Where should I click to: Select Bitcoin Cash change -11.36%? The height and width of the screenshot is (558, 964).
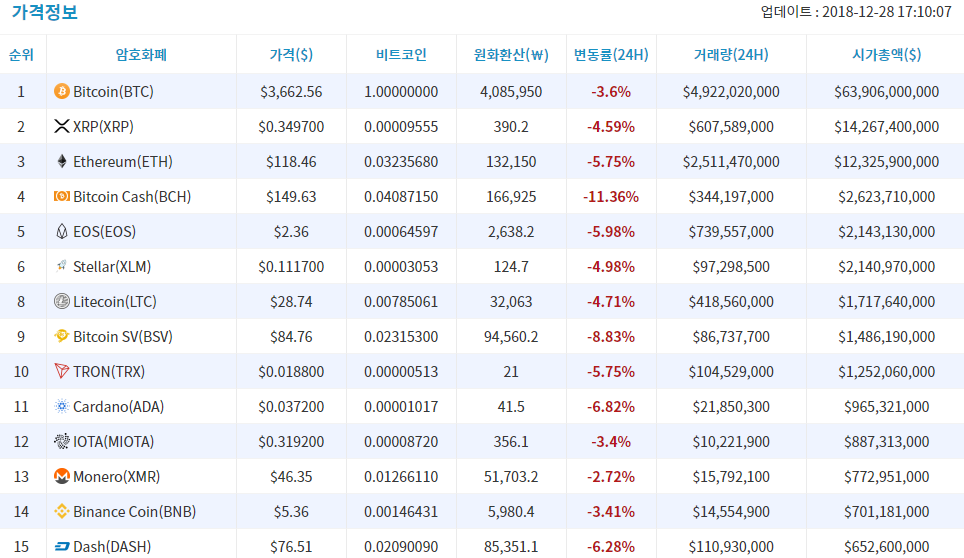tap(611, 197)
